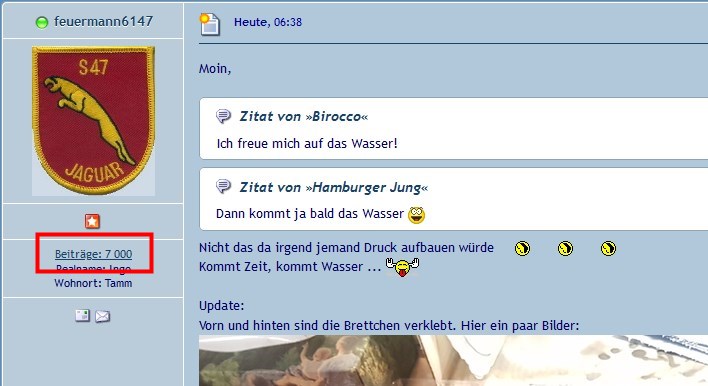Send email via the envelope icon
708x386 pixels.
point(102,316)
